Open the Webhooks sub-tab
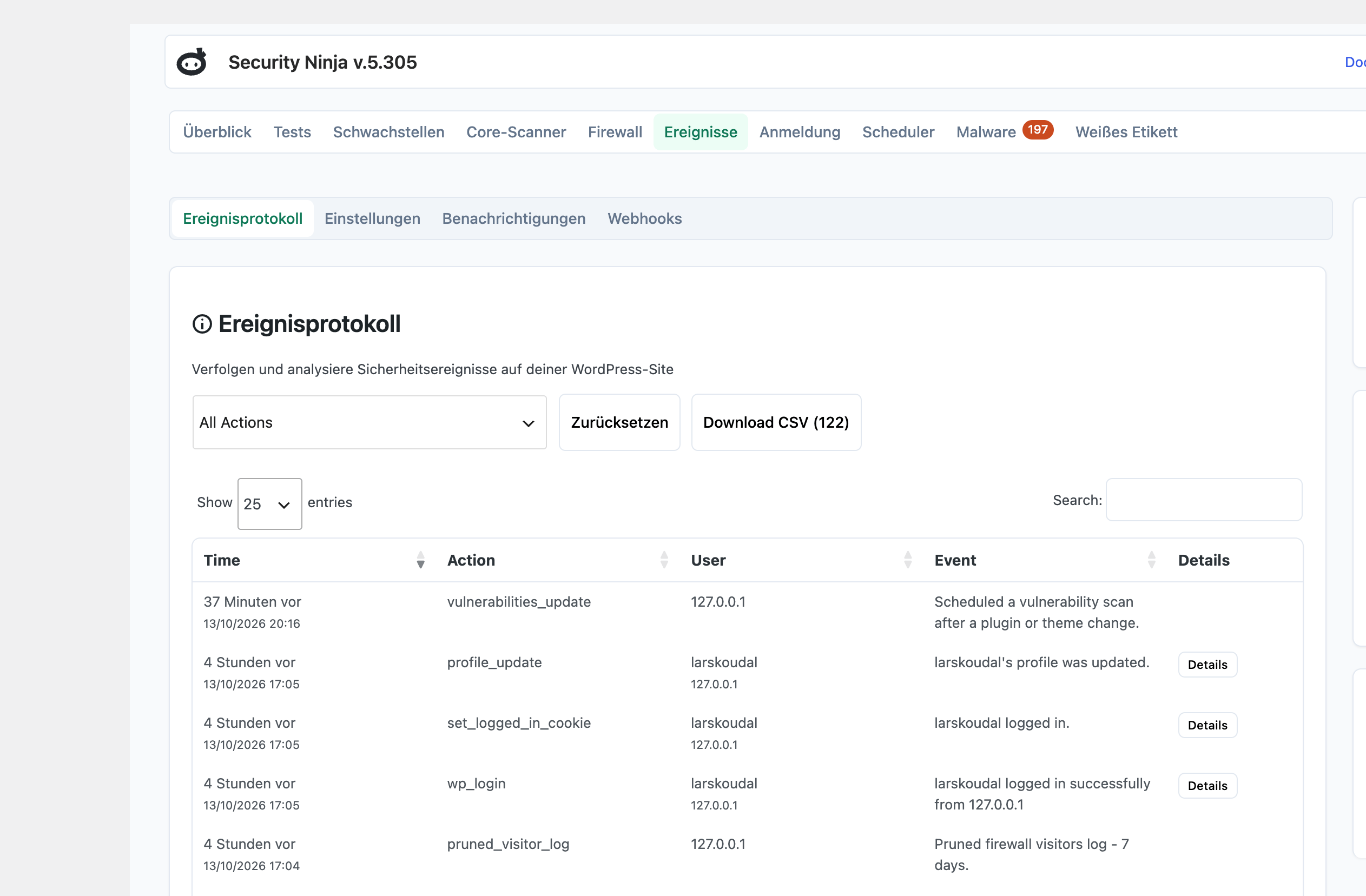 coord(644,218)
